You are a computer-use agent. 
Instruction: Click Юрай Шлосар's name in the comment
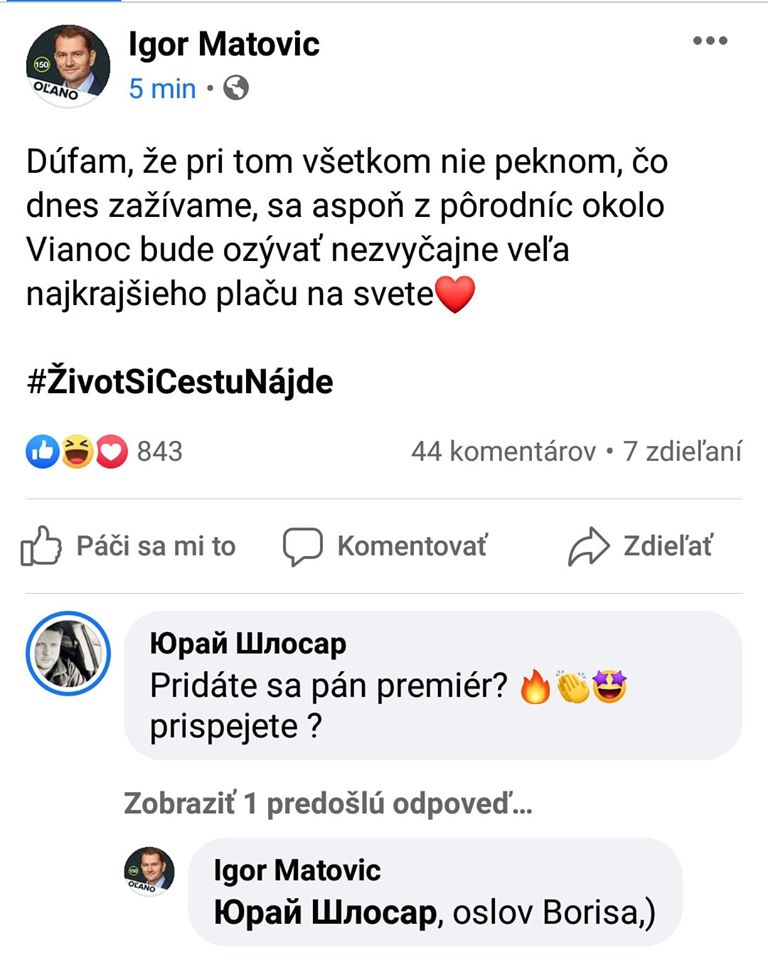coord(247,644)
